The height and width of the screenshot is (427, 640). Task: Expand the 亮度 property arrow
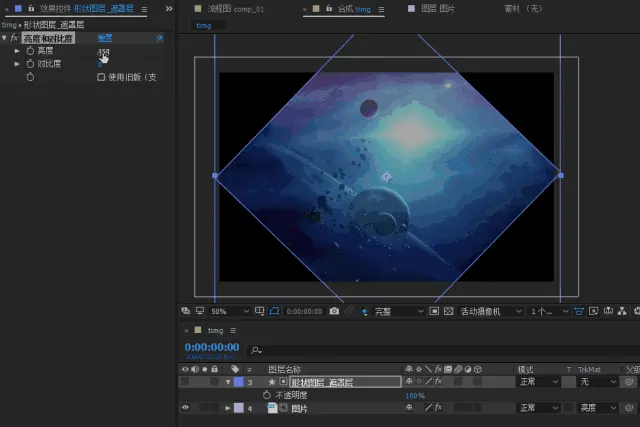tap(17, 51)
